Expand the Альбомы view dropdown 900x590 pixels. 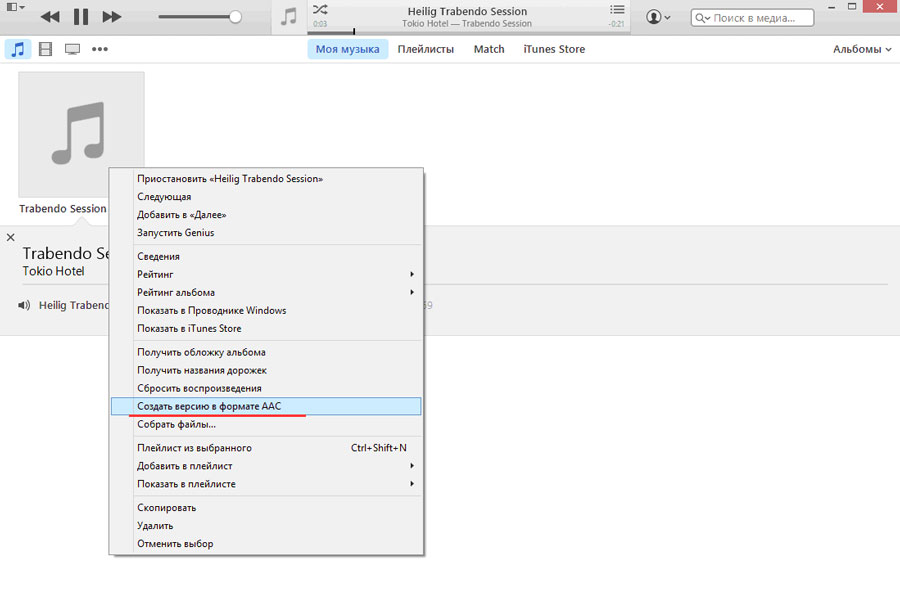pyautogui.click(x=862, y=49)
